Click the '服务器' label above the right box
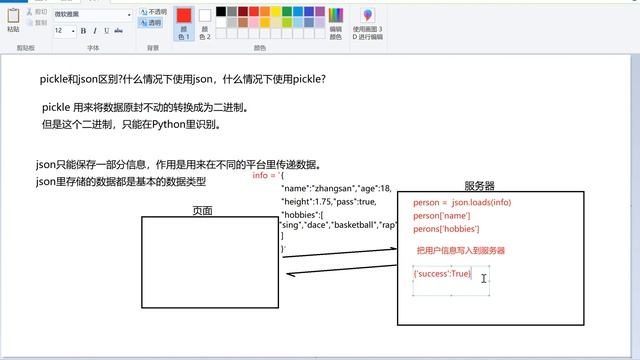This screenshot has width=640, height=360. pos(480,186)
